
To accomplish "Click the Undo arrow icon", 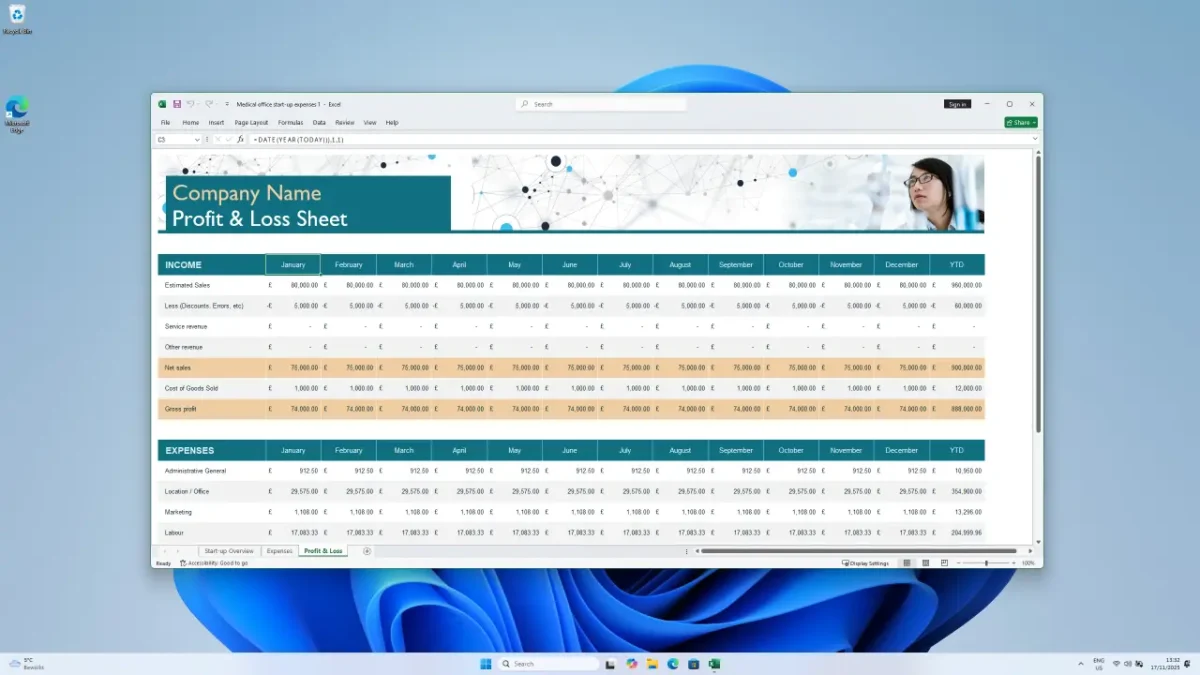I will 189,104.
